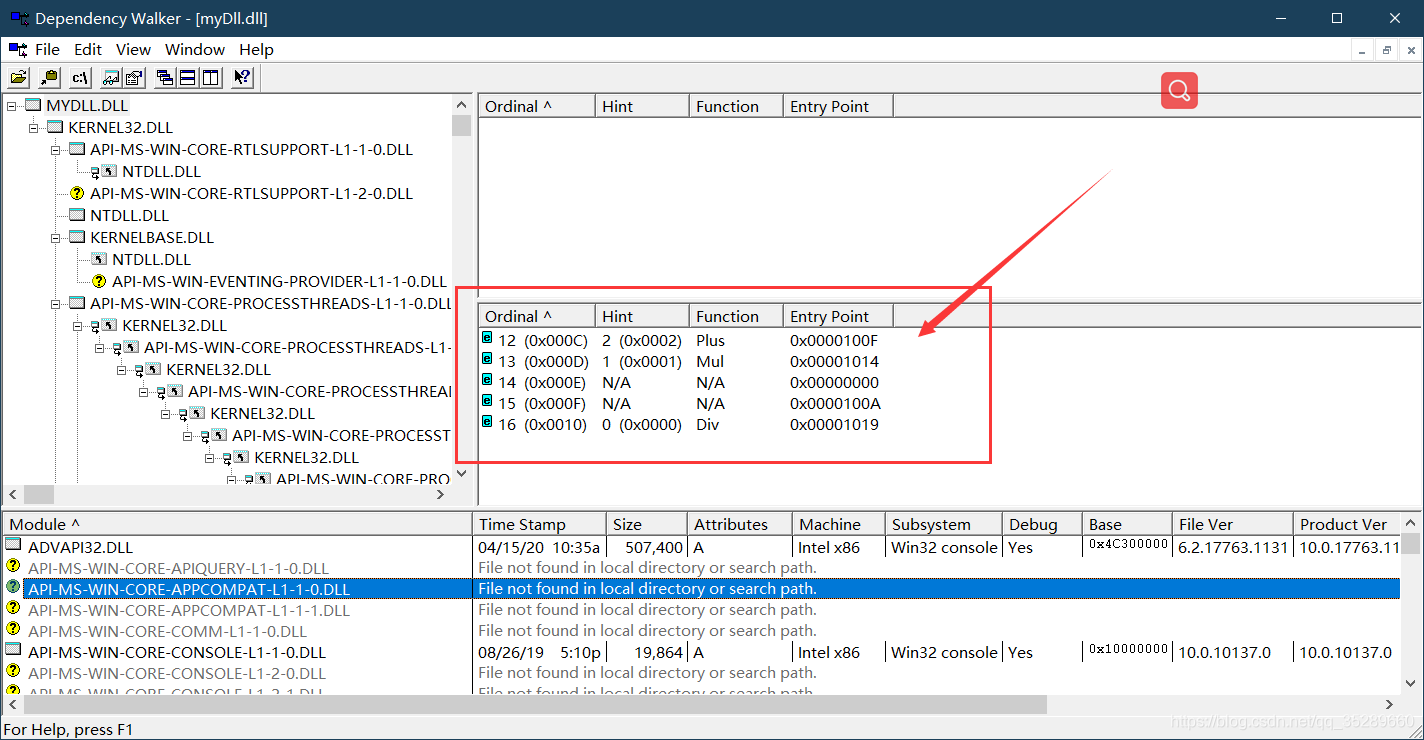Click the module icon beside KERNELBASE.DLL
Viewport: 1424px width, 740px height.
[77, 237]
